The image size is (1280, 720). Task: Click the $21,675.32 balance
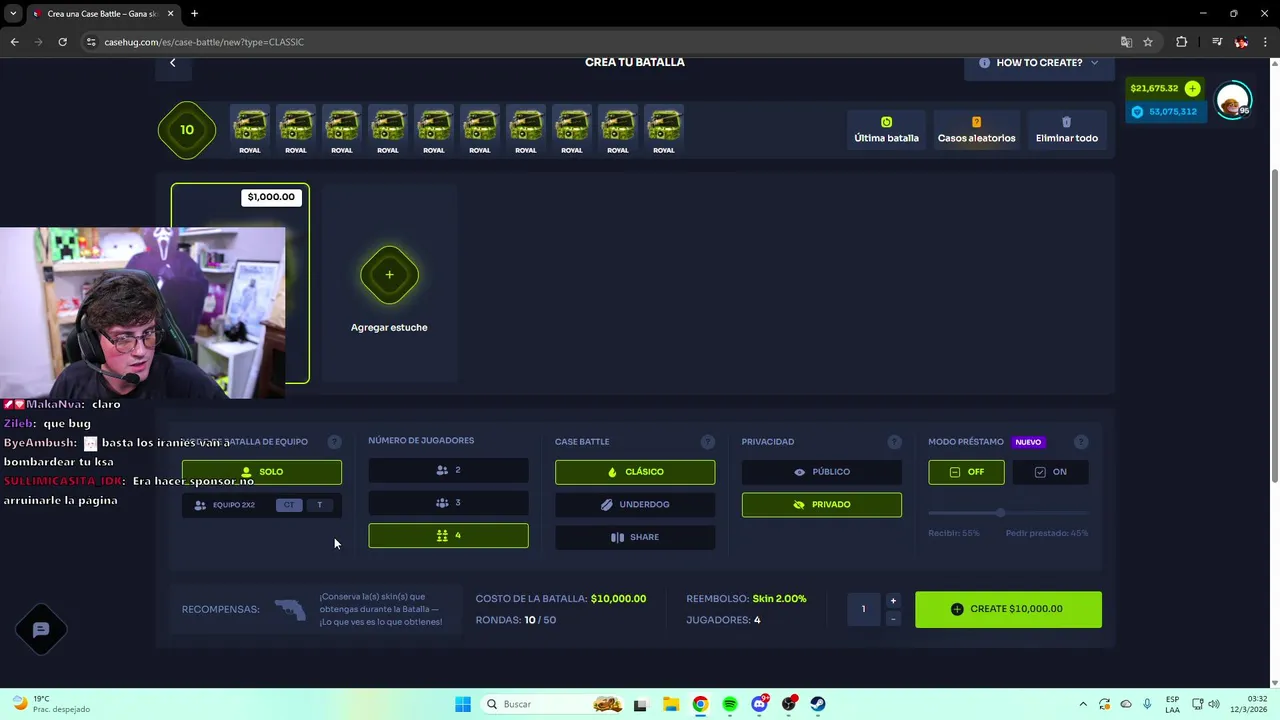[x=1154, y=88]
